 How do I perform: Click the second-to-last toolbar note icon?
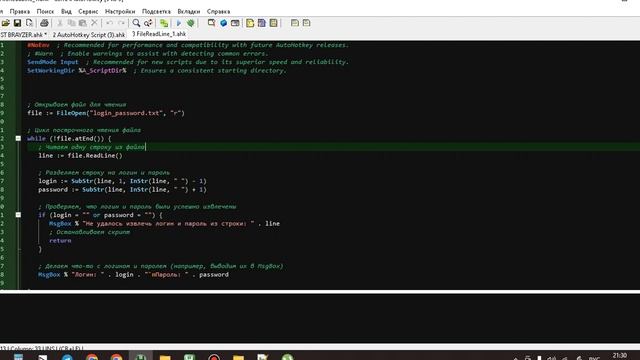(x=295, y=23)
